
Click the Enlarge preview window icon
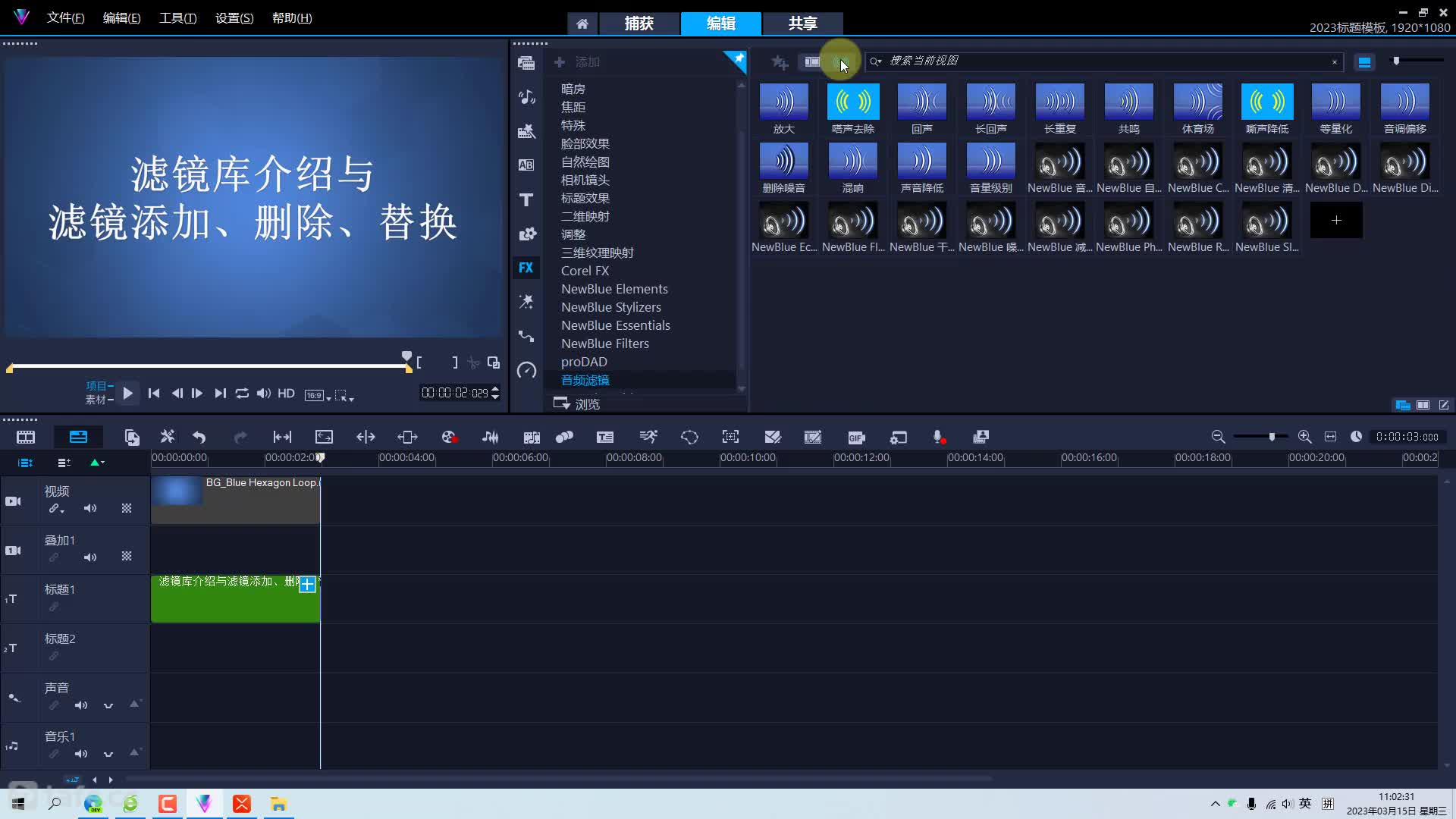pyautogui.click(x=493, y=362)
